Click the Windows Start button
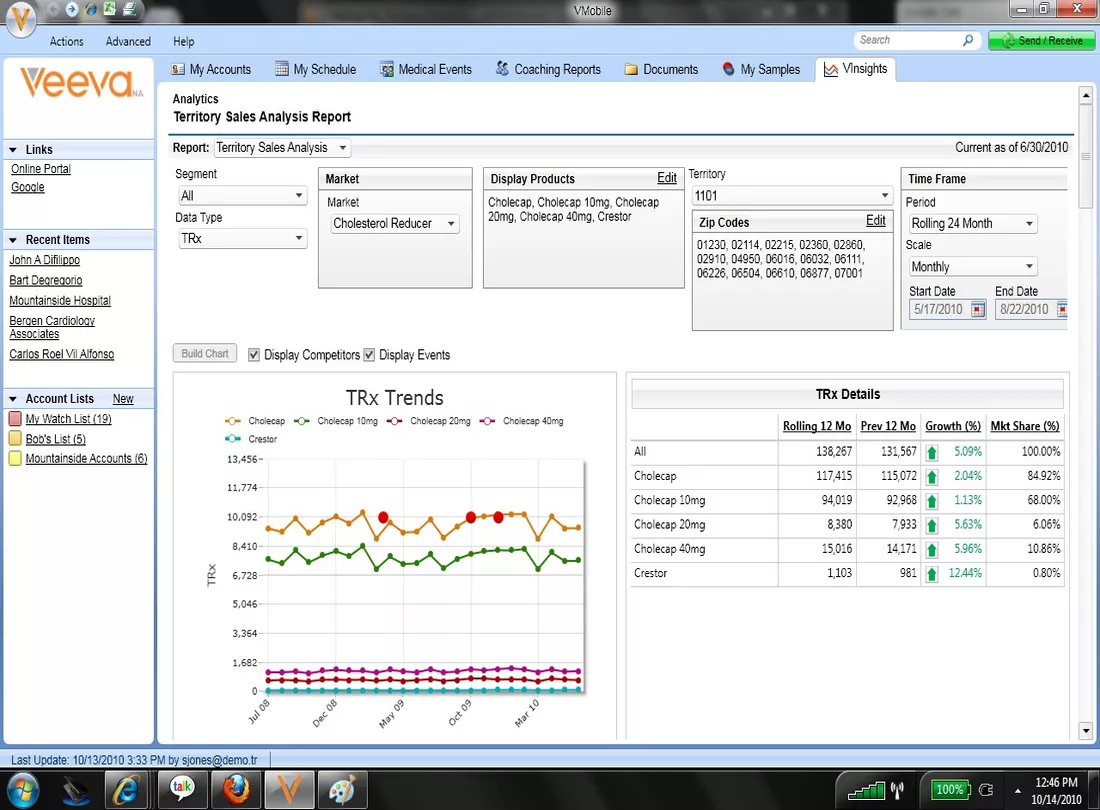The width and height of the screenshot is (1100, 810). pos(23,791)
